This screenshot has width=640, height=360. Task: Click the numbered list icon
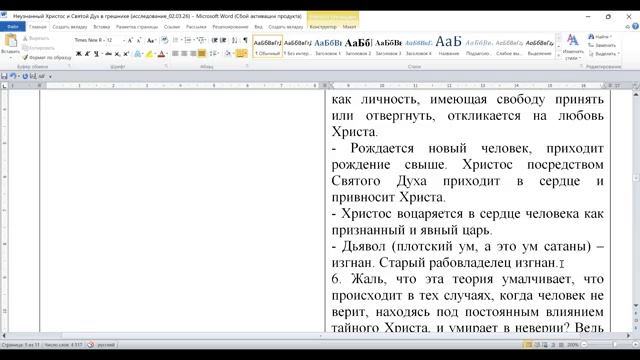coord(188,40)
